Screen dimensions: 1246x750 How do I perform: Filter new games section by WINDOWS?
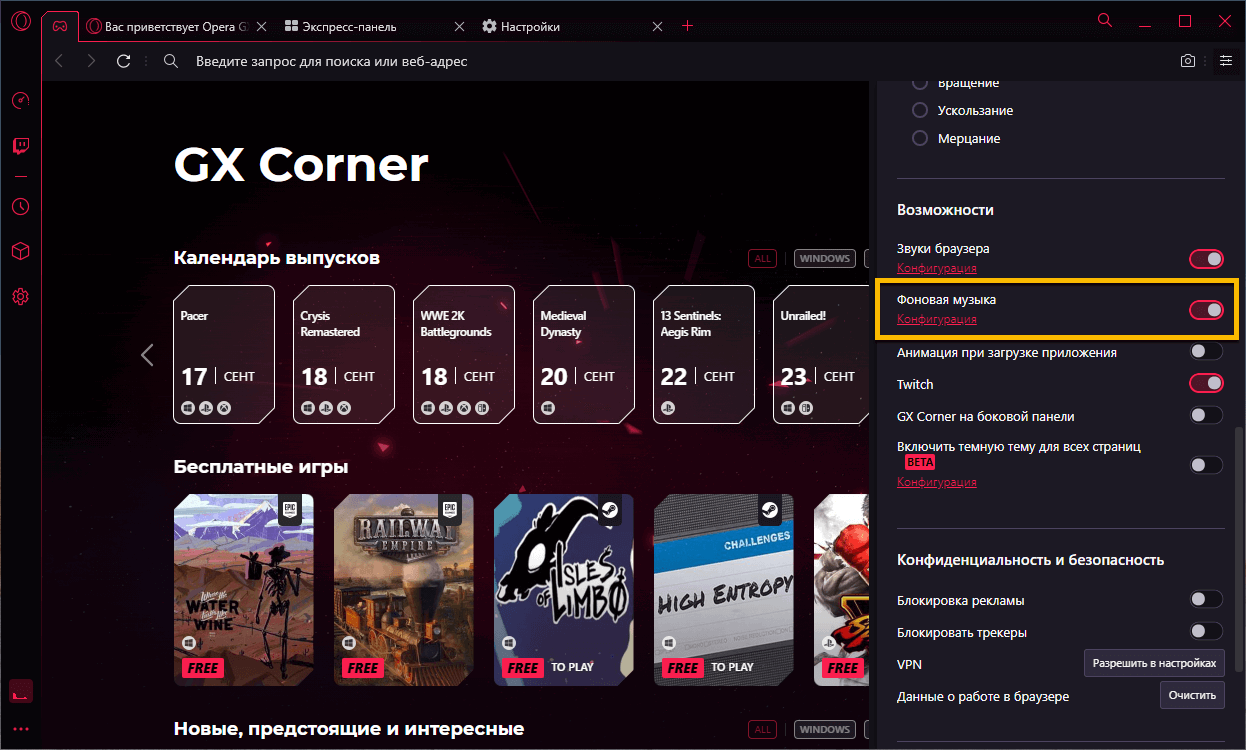pos(824,730)
